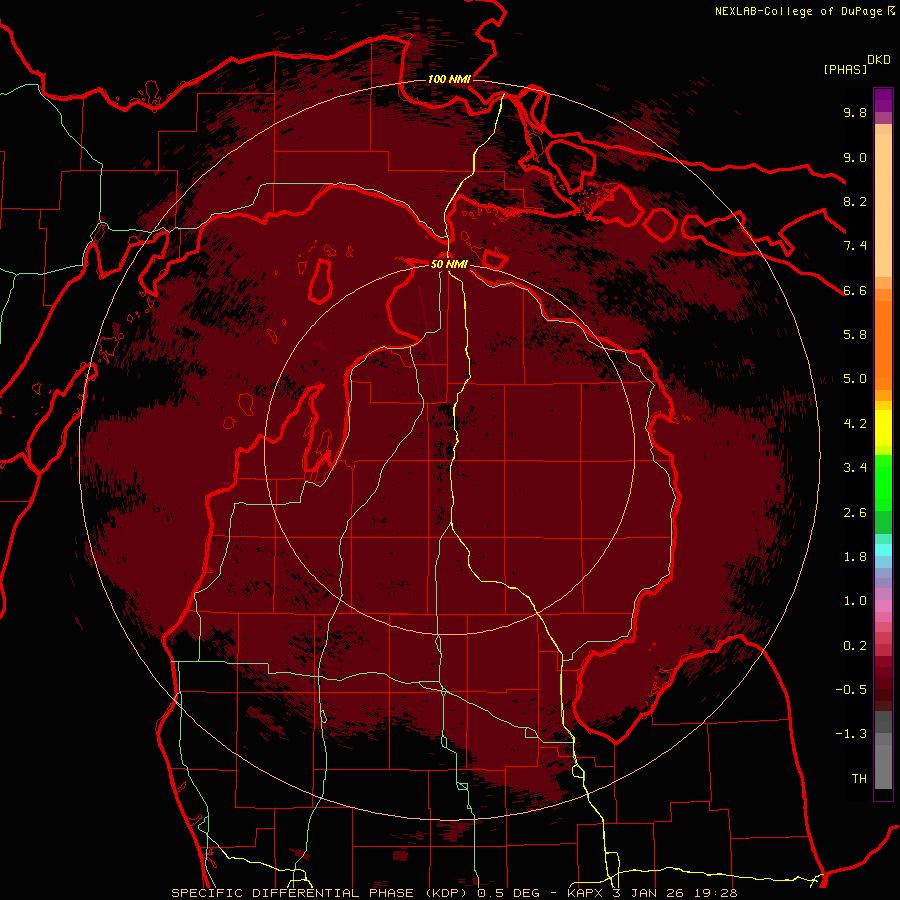Click the DKD label above the color scale

pos(878,60)
